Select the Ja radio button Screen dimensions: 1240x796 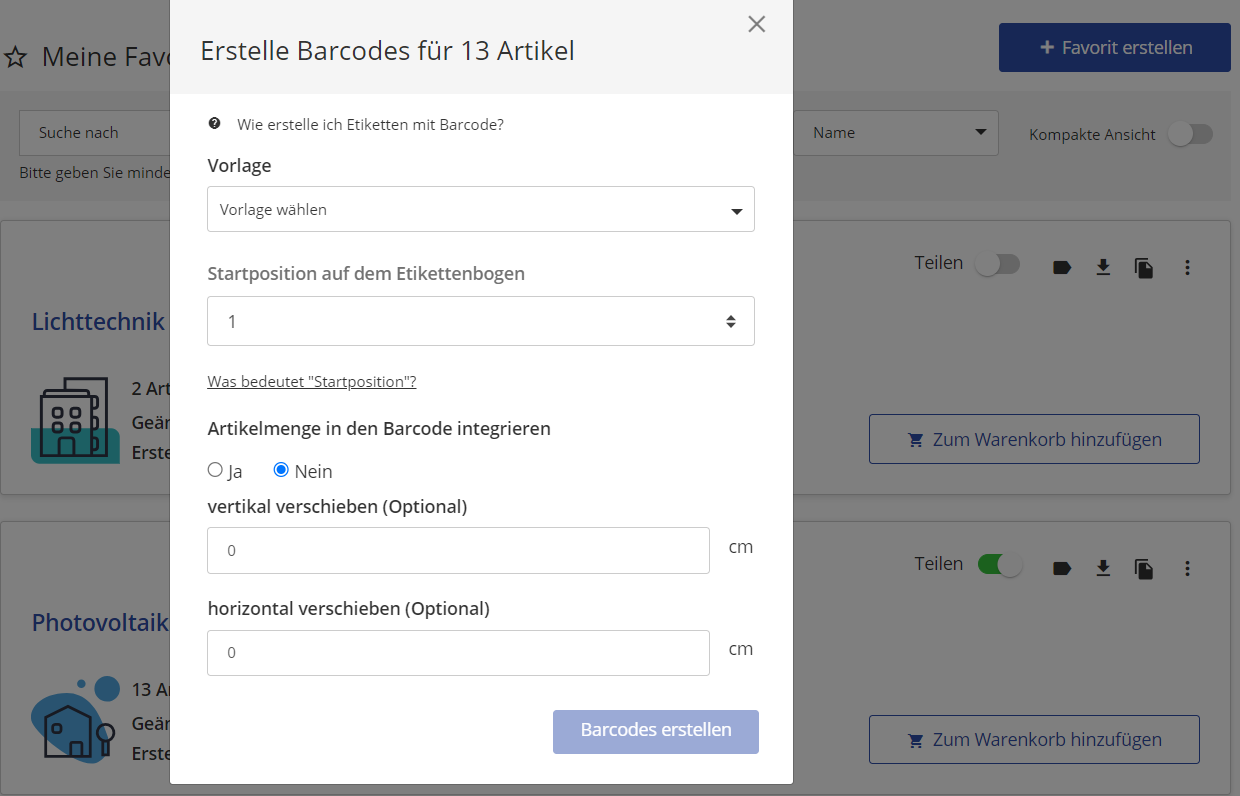pos(215,469)
